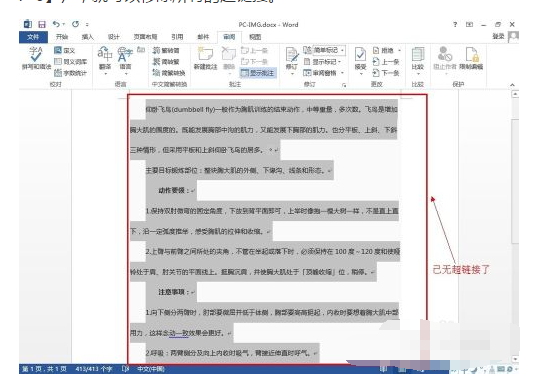This screenshot has width=554, height=386.
Task: Click the user account avatar picture
Action: click(x=513, y=36)
